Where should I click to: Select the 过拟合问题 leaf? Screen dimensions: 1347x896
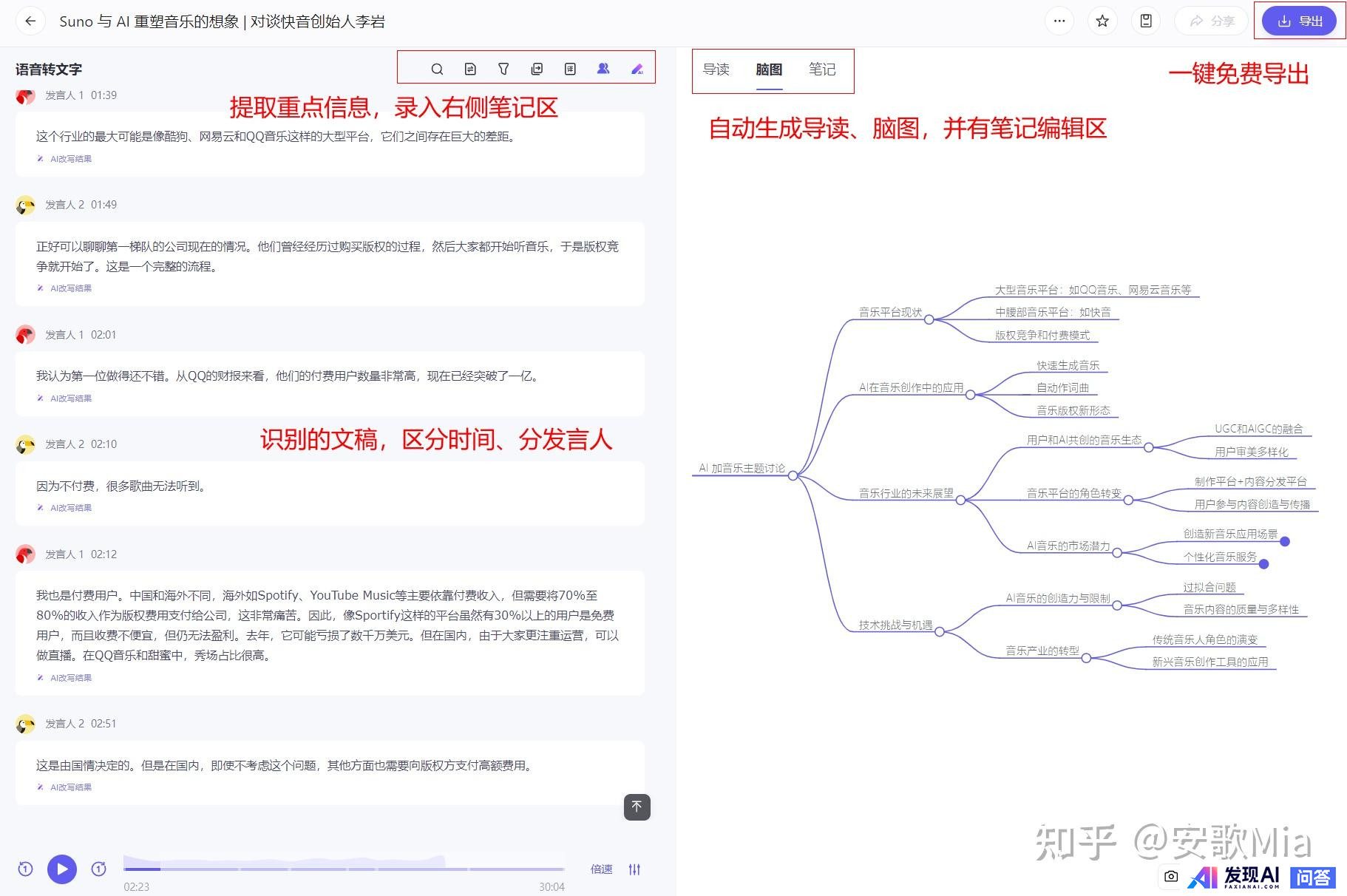coord(1209,587)
